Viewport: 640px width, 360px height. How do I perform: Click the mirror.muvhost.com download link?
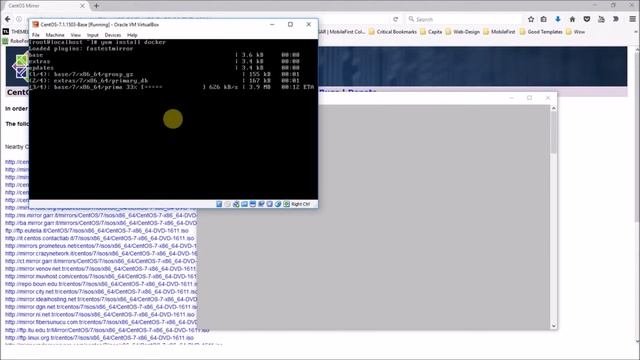point(100,276)
